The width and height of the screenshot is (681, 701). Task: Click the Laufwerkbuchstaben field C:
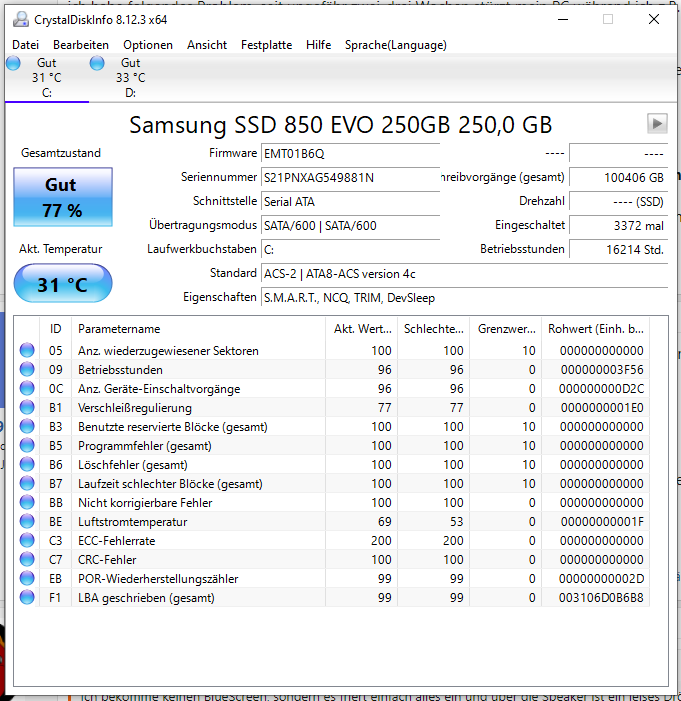(351, 249)
